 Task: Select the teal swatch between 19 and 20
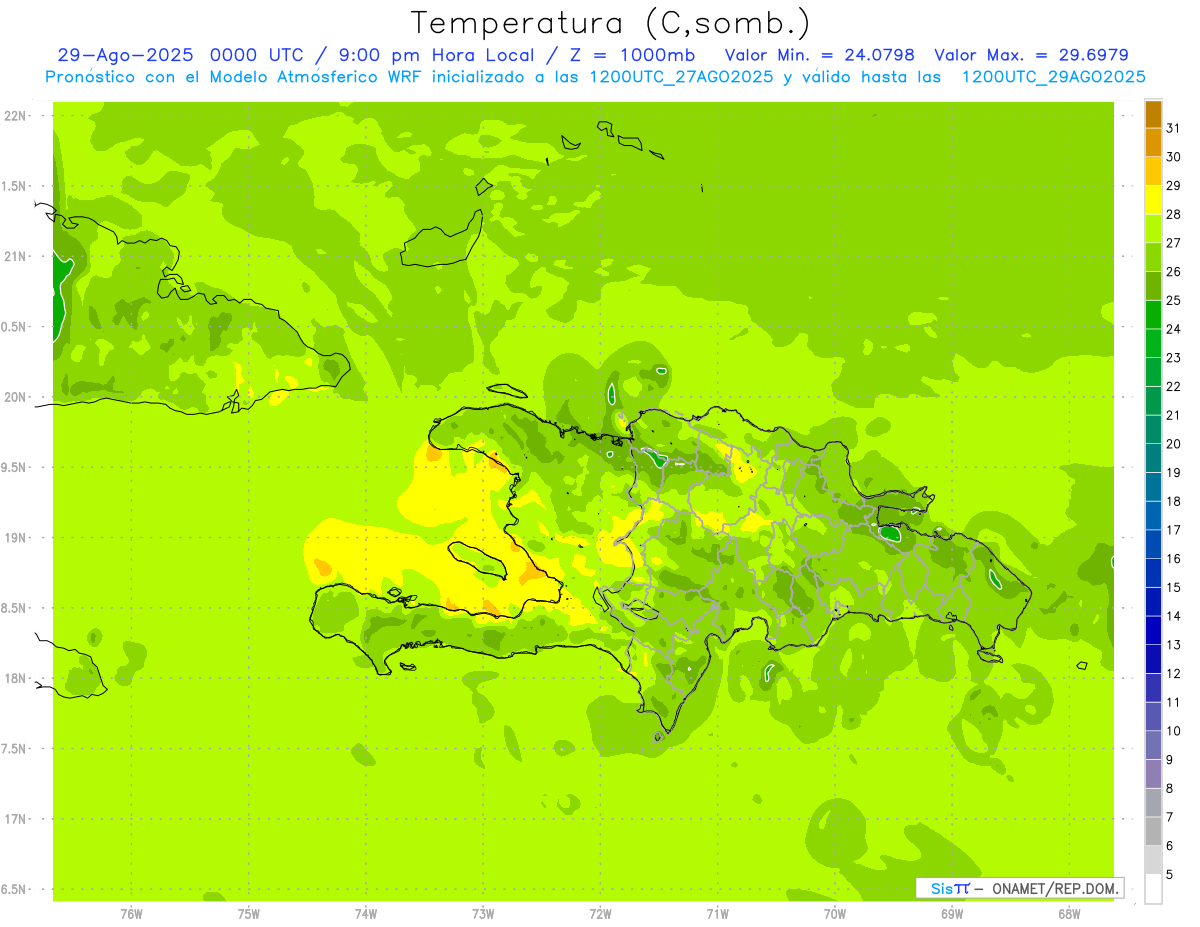click(x=1153, y=458)
